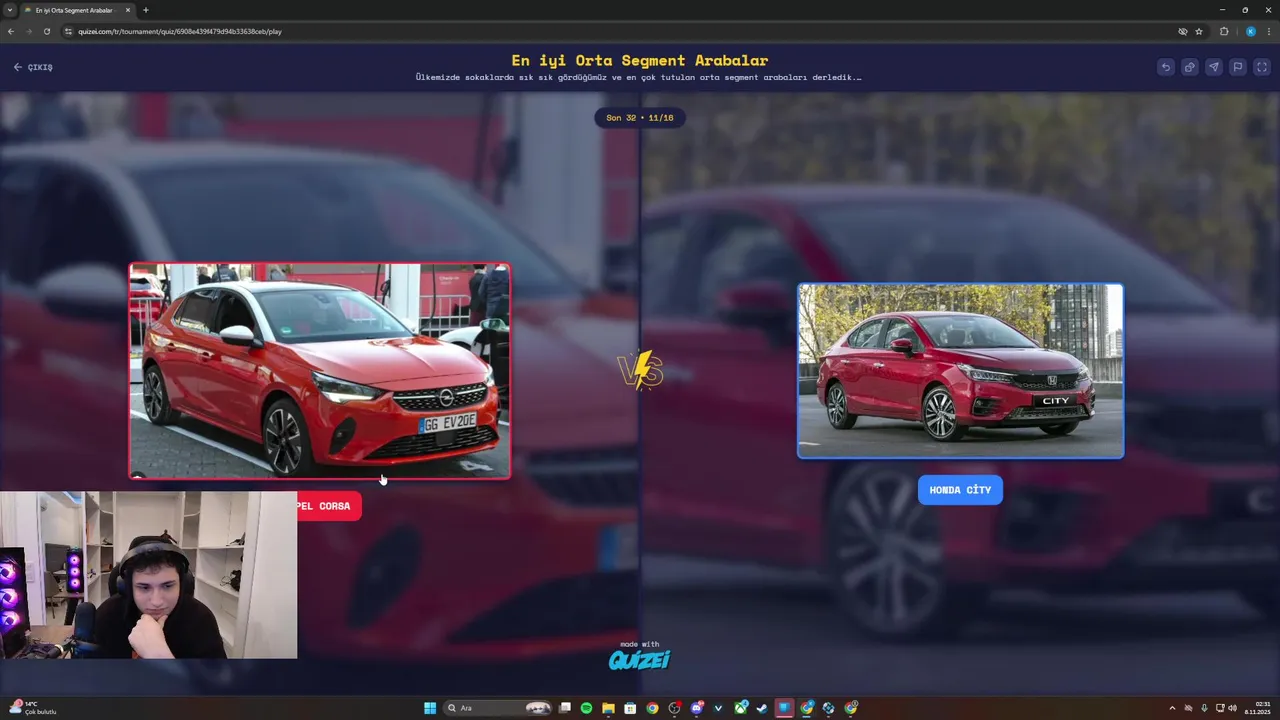Viewport: 1280px width, 720px height.
Task: Open the browser extensions menu
Action: [1224, 31]
